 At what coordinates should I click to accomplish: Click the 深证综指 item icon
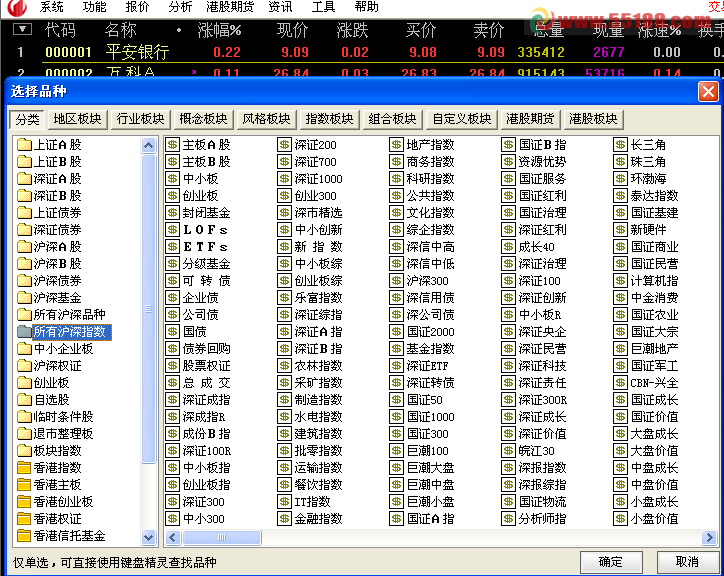[284, 315]
